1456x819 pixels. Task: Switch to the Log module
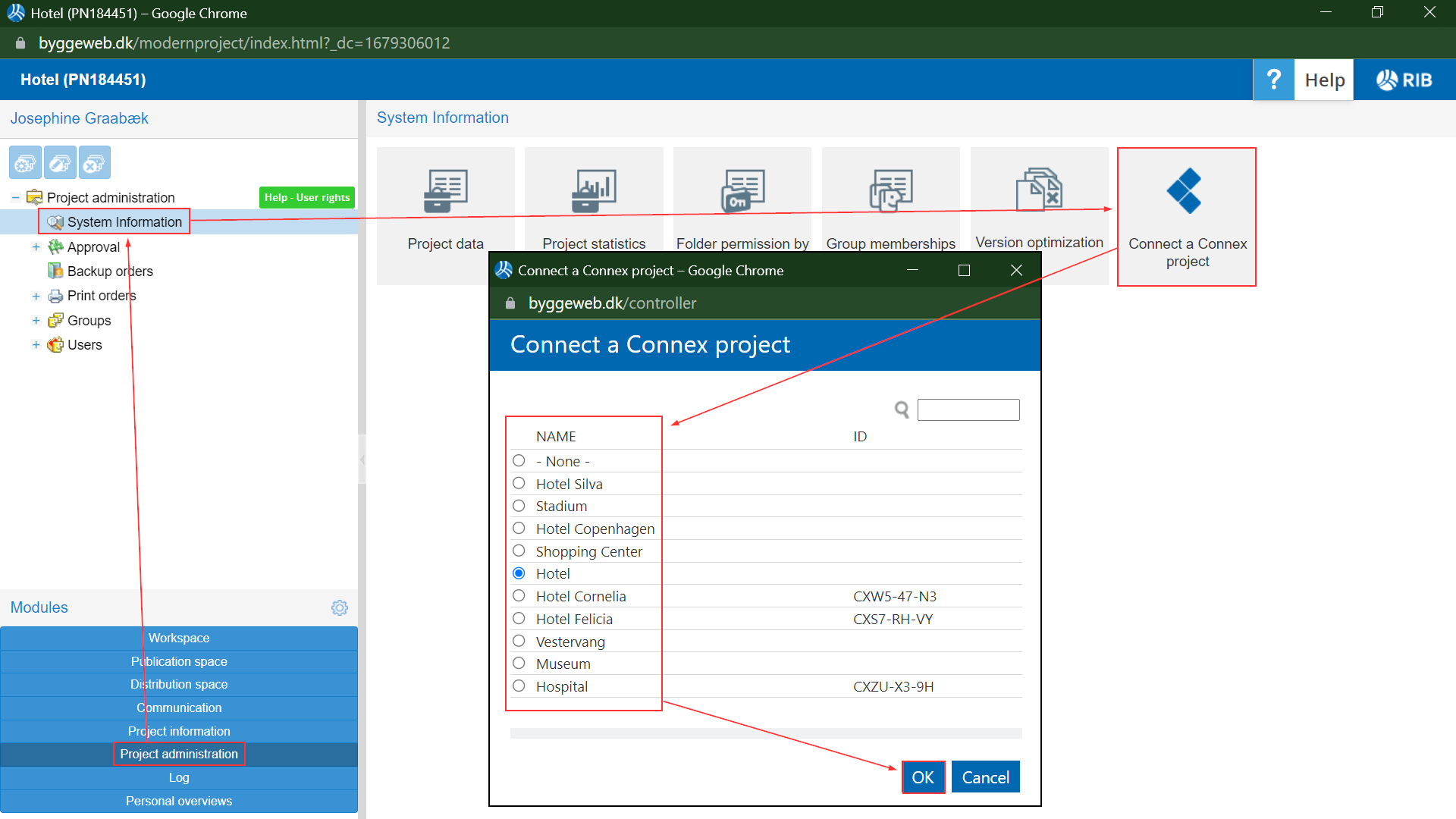coord(179,777)
